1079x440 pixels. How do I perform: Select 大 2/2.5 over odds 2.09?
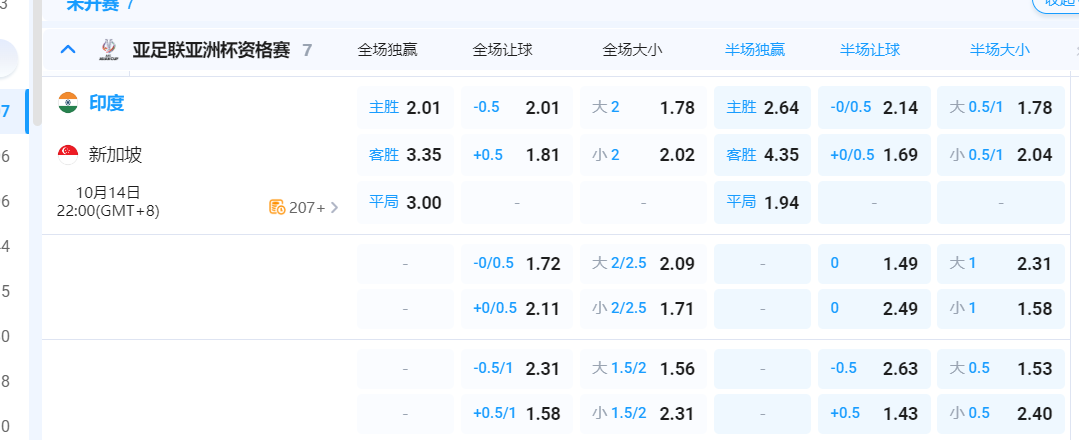click(643, 264)
